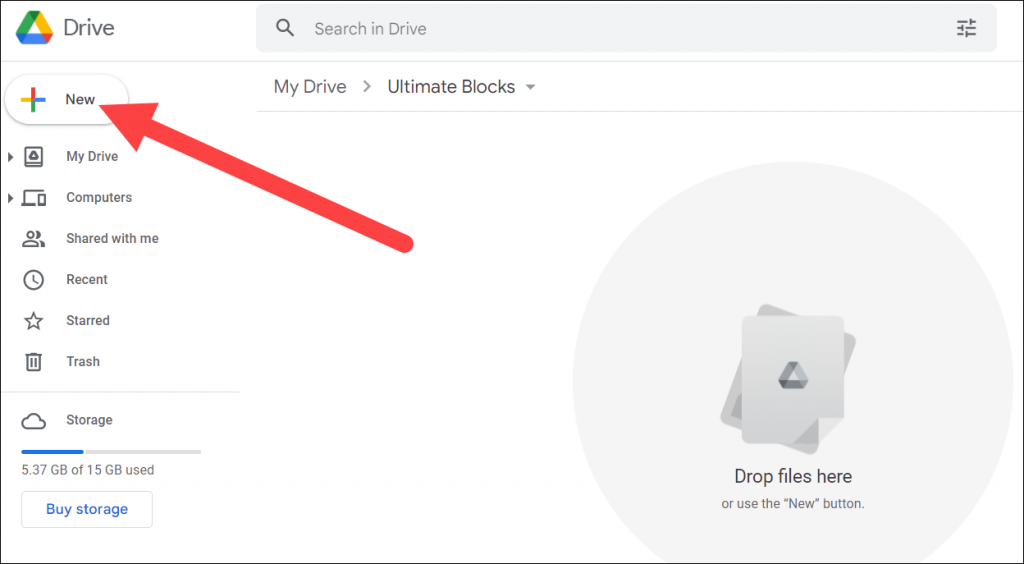Go to My Drive in breadcrumb

tap(310, 87)
